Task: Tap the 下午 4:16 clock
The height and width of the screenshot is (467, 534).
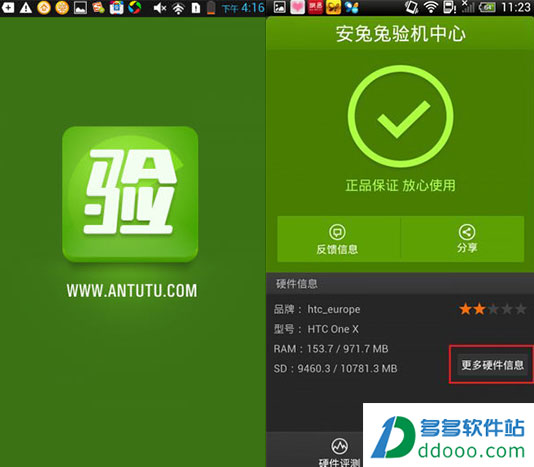Action: click(x=243, y=8)
